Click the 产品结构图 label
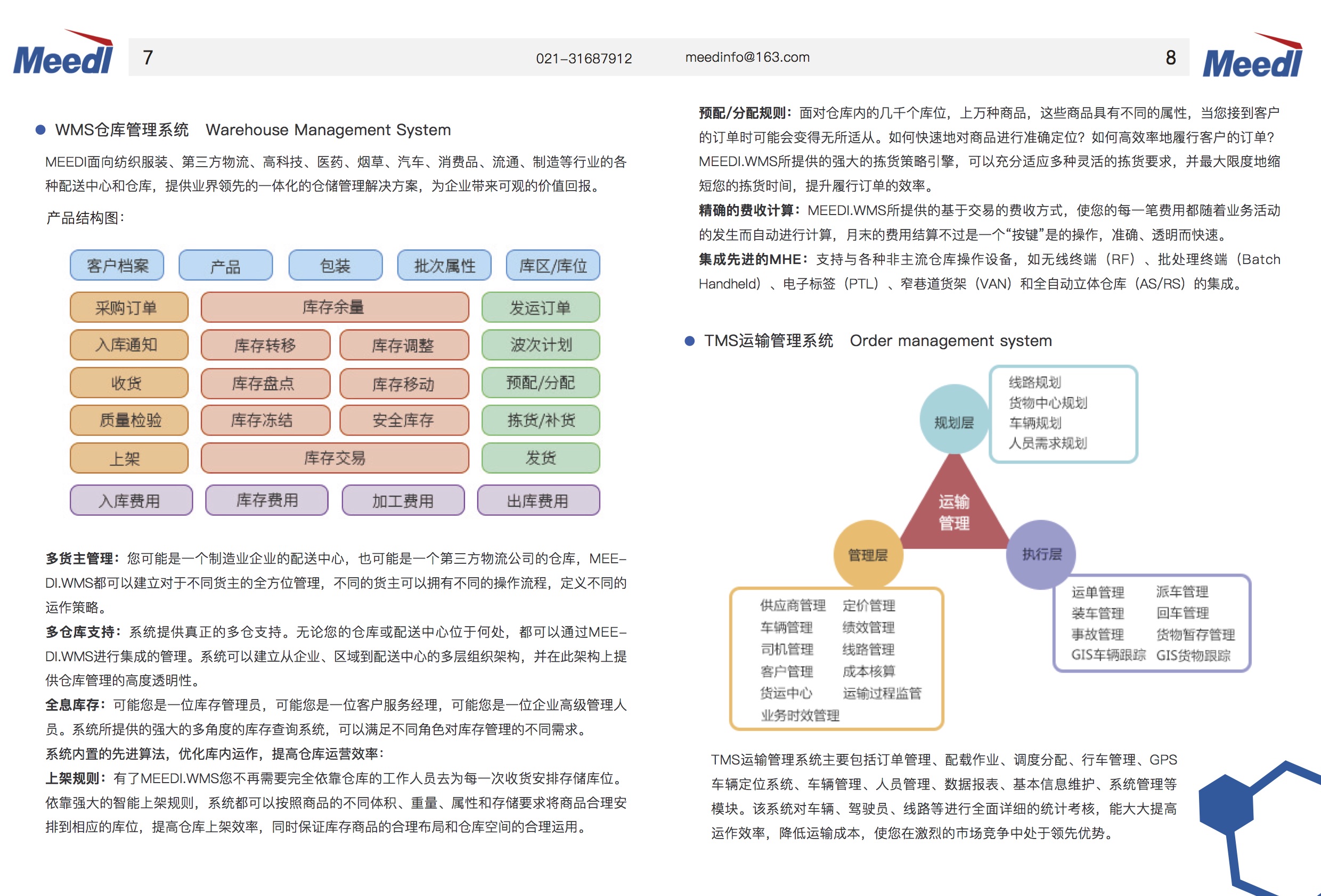 pos(85,218)
